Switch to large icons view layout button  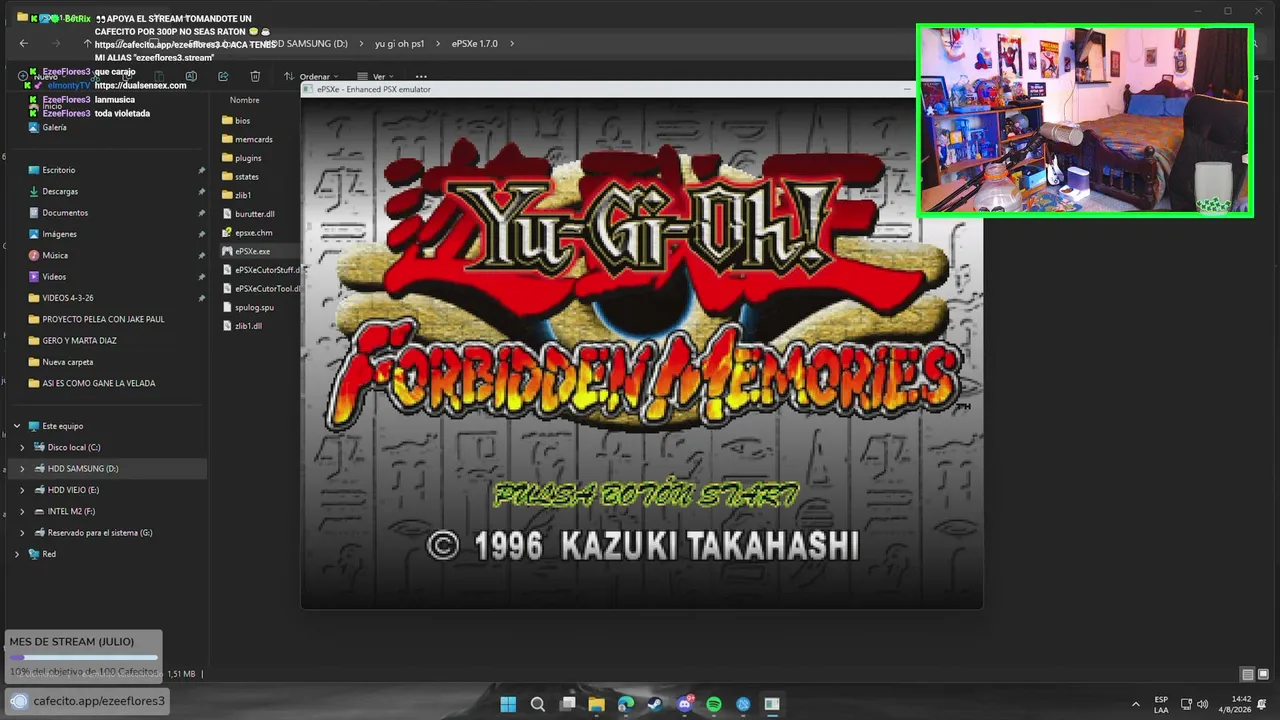[x=1263, y=674]
